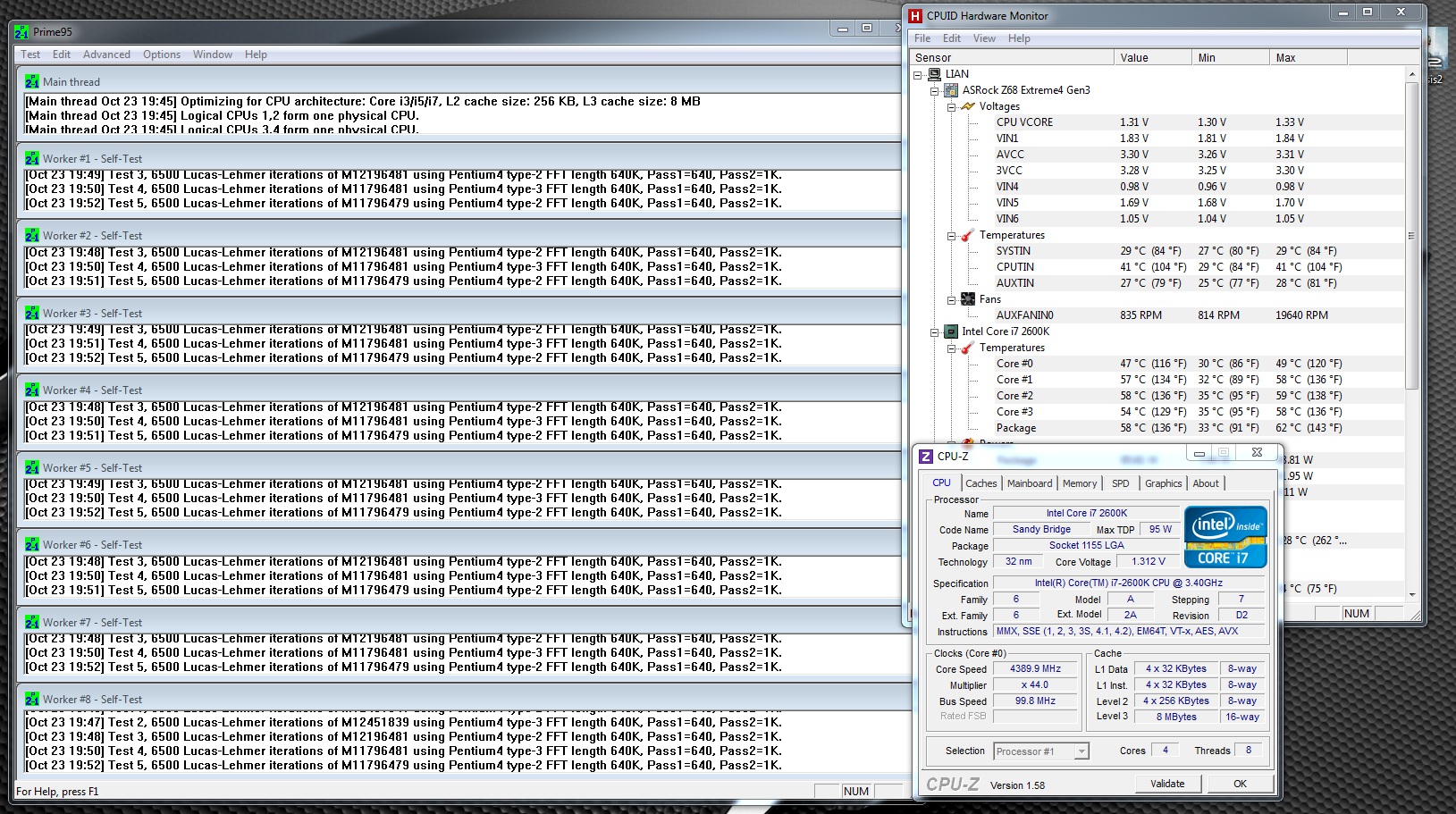
Task: Collapse the Fans tree group
Action: tap(952, 300)
